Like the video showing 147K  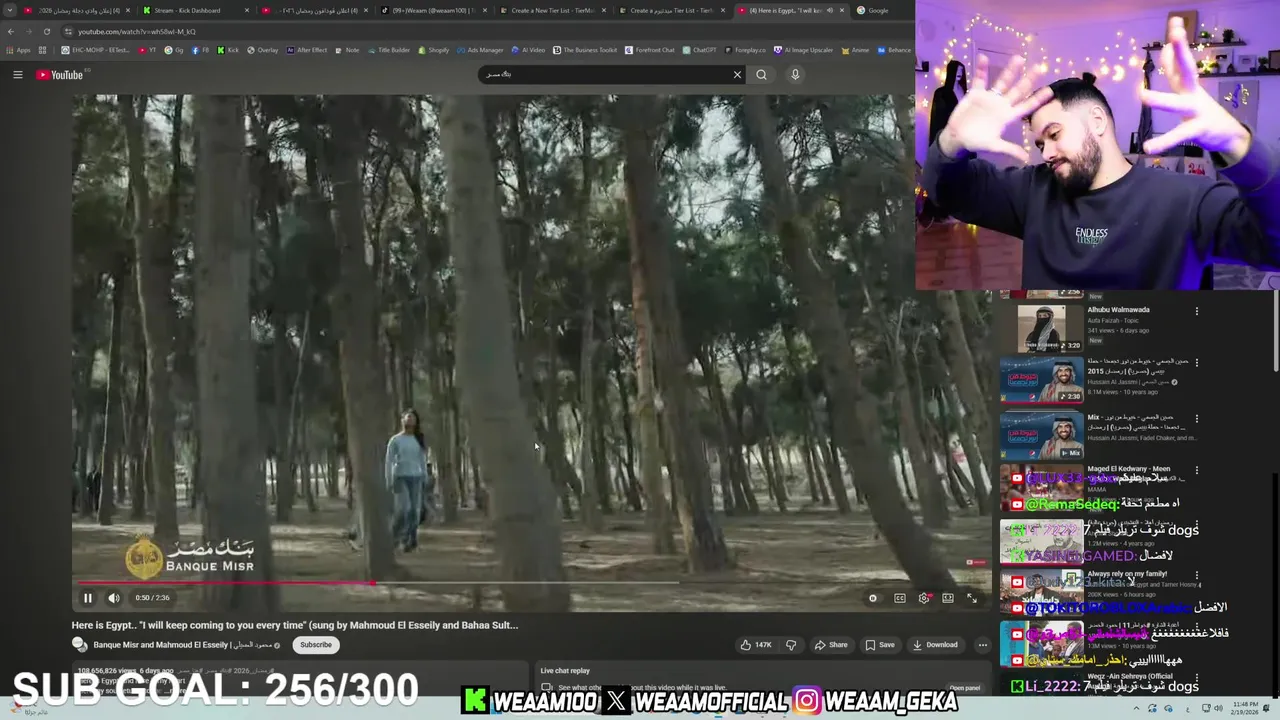pos(756,645)
